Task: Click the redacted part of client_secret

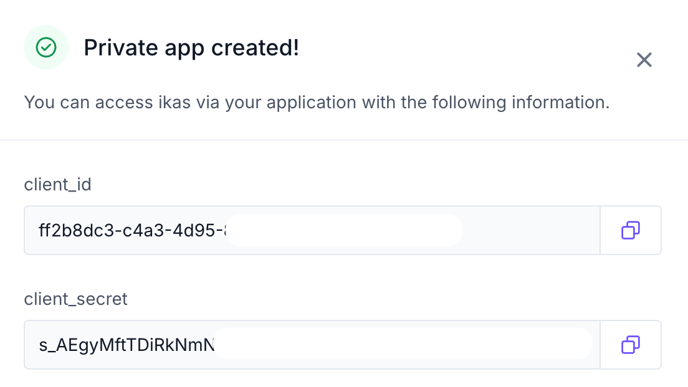Action: [403, 344]
